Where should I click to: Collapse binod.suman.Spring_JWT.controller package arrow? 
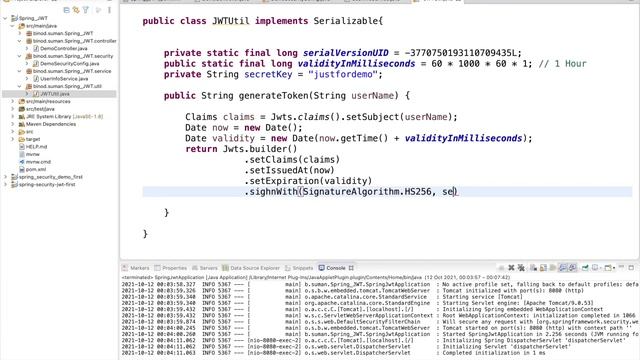(x=20, y=41)
